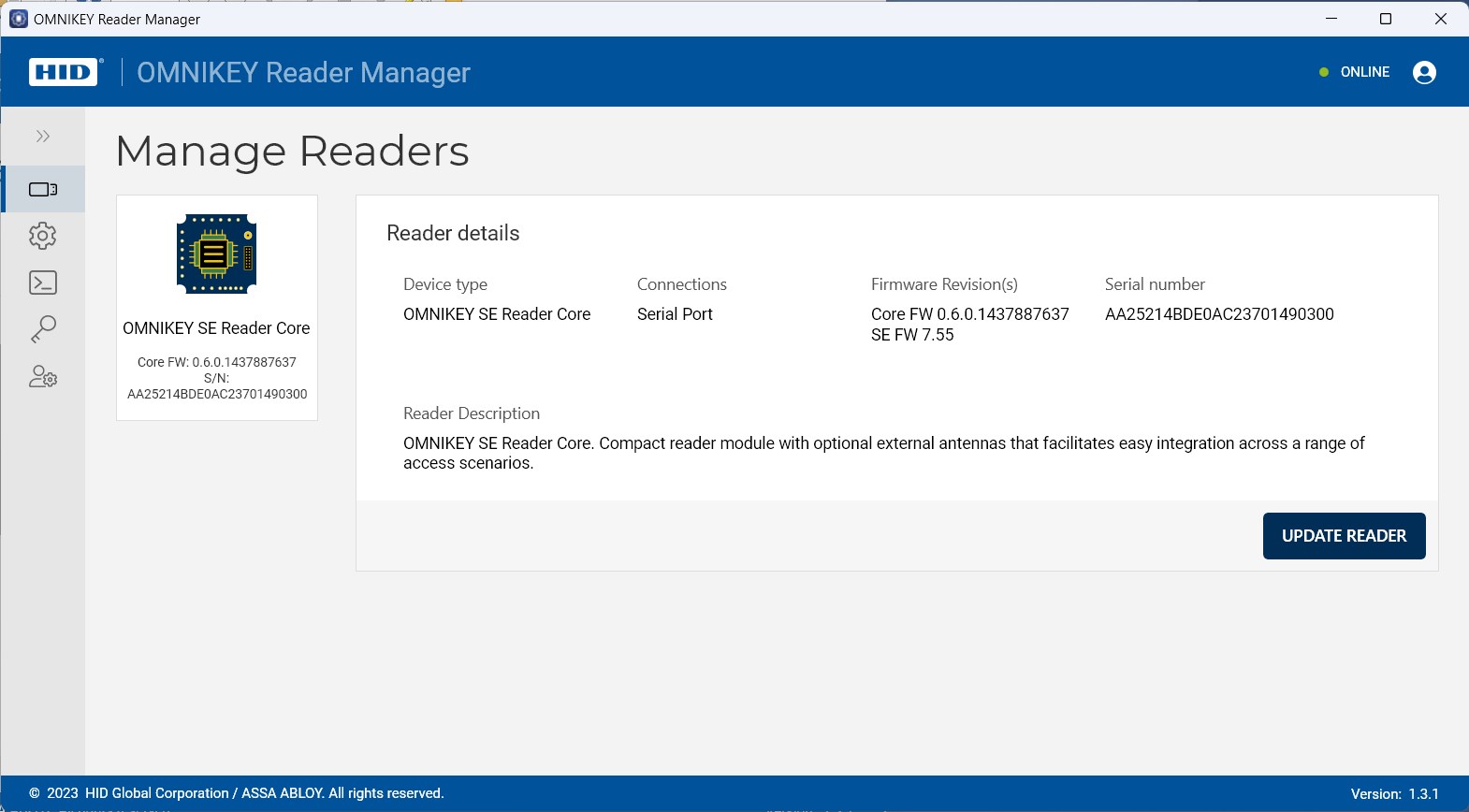Close the OMNIKEY Reader Manager window

[x=1441, y=19]
